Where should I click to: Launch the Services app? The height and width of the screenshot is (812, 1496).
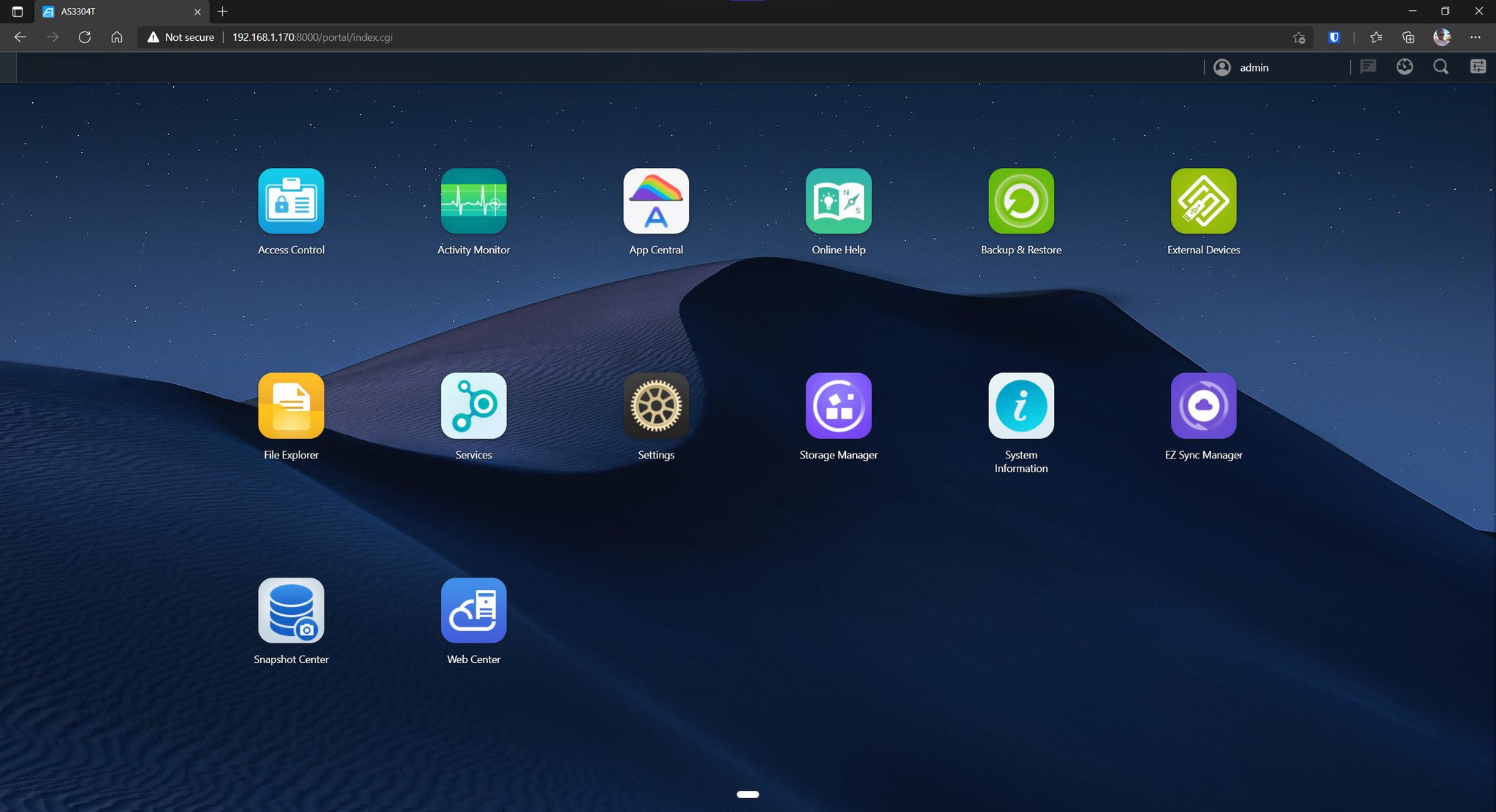(x=473, y=406)
